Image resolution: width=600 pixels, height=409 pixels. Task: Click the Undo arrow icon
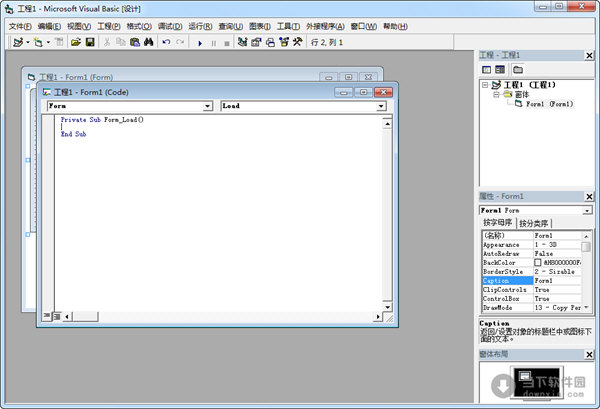(166, 42)
